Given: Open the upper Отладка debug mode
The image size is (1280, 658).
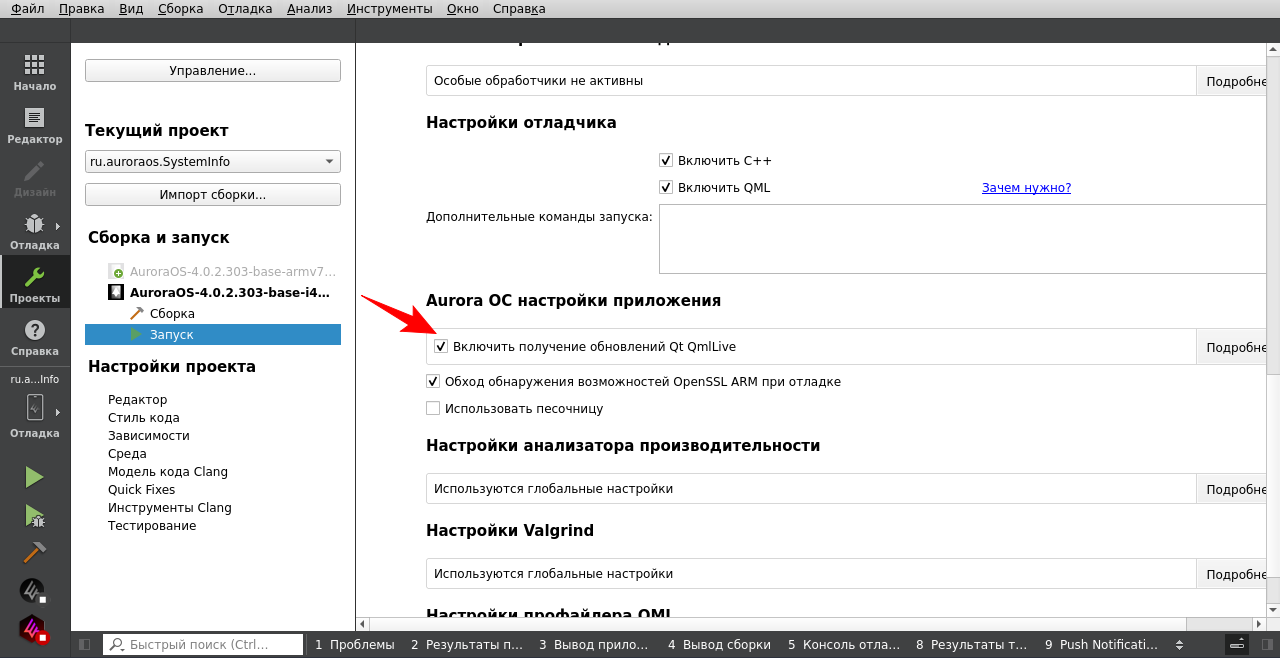Looking at the screenshot, I should [34, 231].
